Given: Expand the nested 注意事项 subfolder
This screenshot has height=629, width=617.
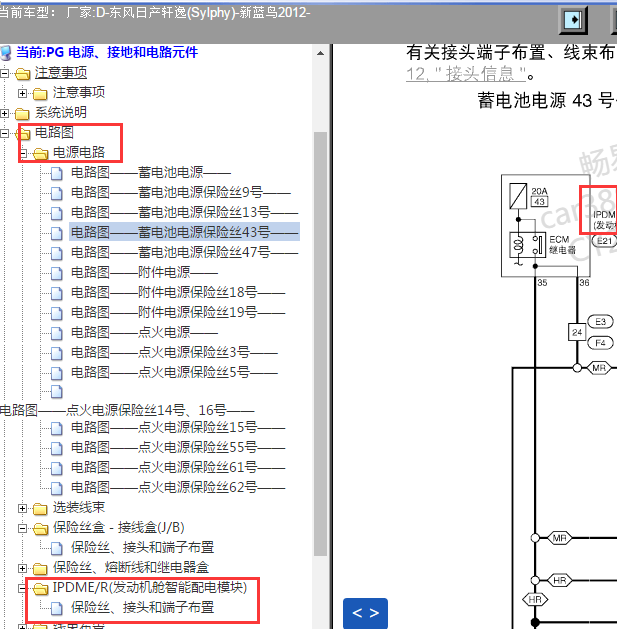Looking at the screenshot, I should point(22,93).
